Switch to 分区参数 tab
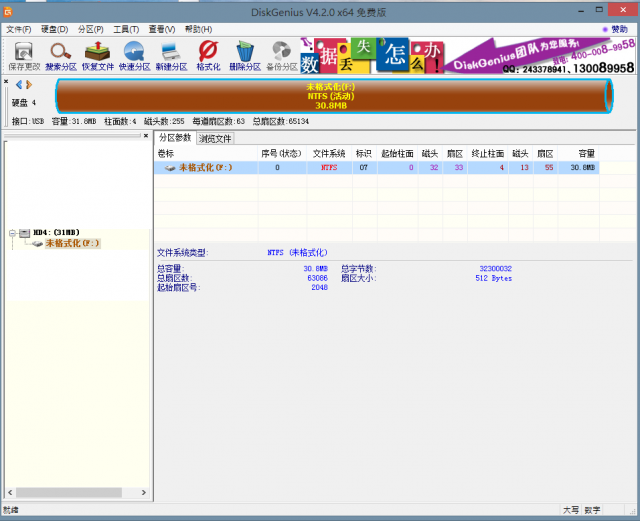Viewport: 640px width, 521px height. [175, 138]
